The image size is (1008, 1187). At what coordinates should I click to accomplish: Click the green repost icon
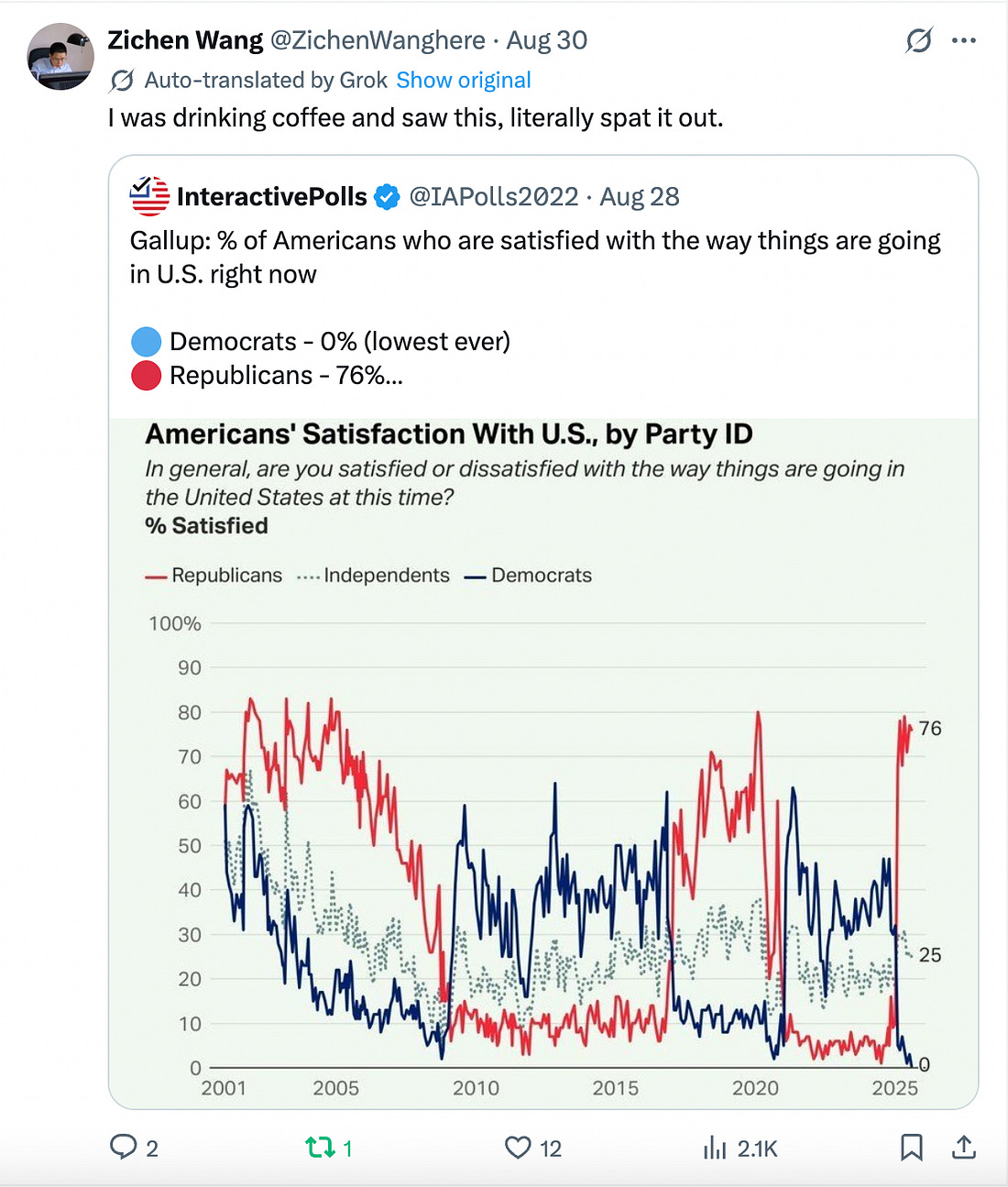point(320,1147)
